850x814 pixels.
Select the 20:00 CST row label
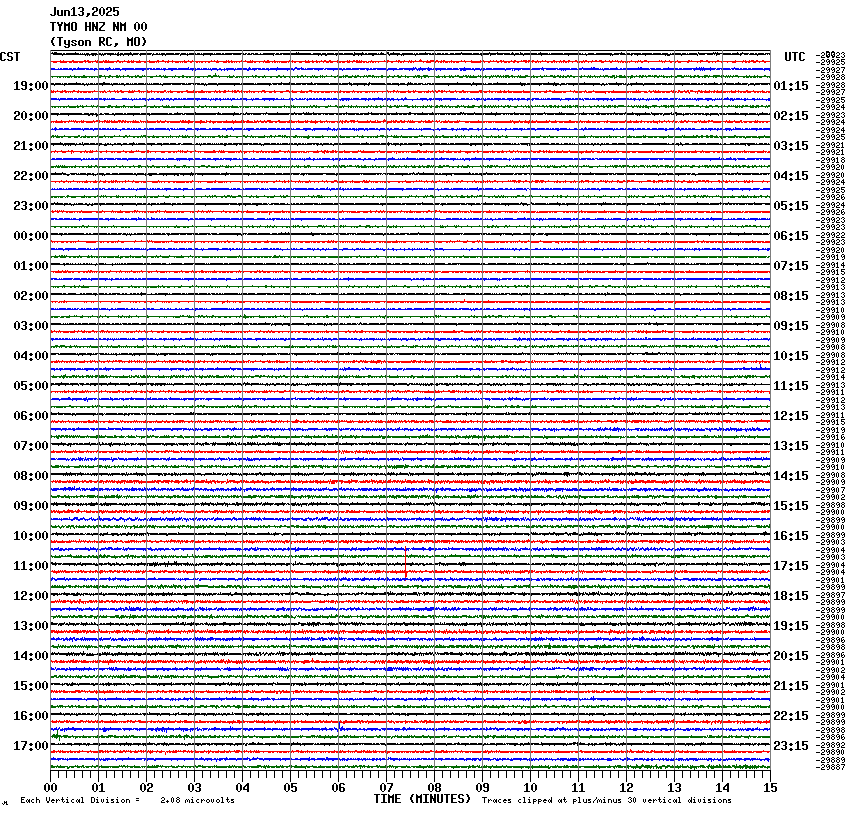[x=31, y=116]
